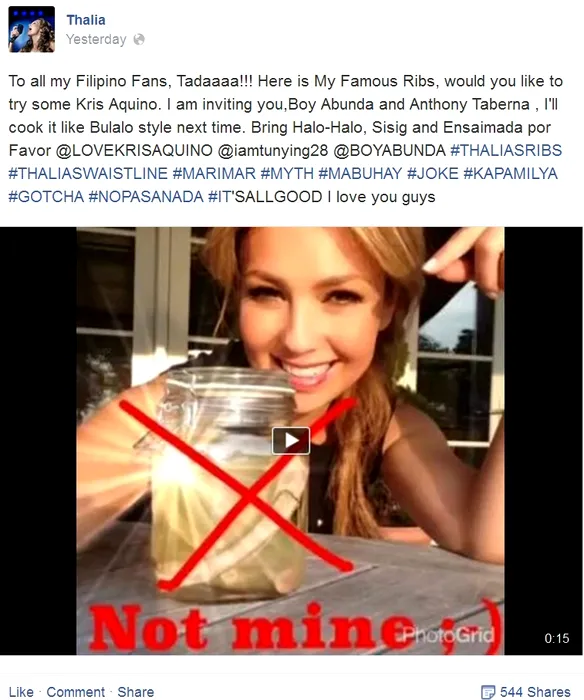Open the #JOKE hashtag
This screenshot has height=700, width=584.
[x=433, y=174]
